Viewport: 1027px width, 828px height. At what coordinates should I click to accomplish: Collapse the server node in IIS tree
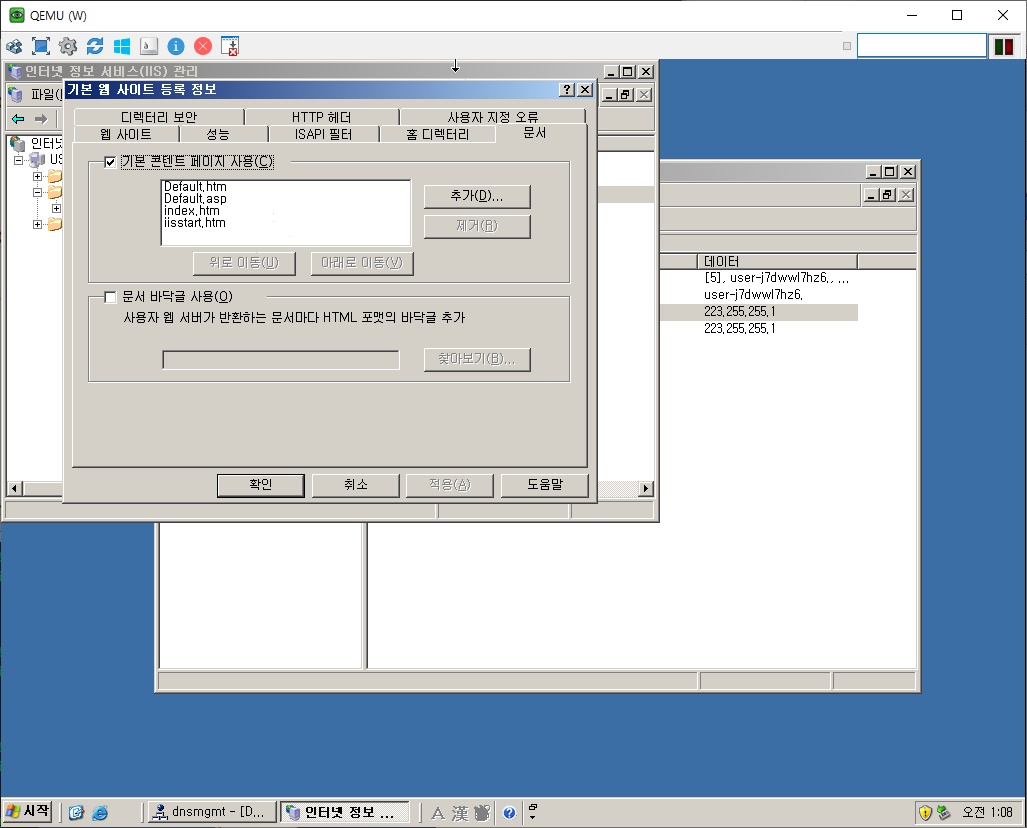tap(18, 160)
